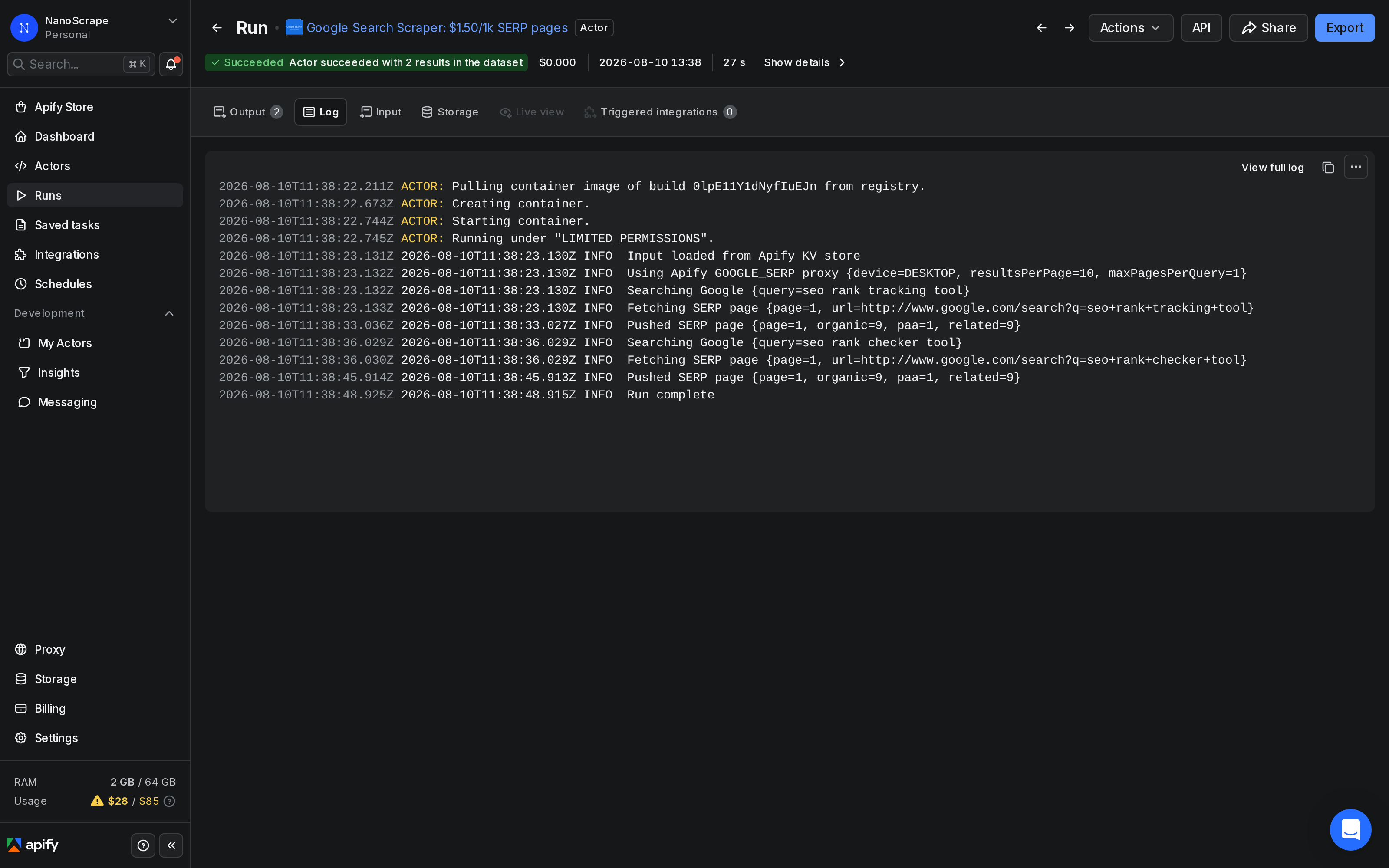
Task: Collapse the sidebar with double-chevron button
Action: click(171, 845)
